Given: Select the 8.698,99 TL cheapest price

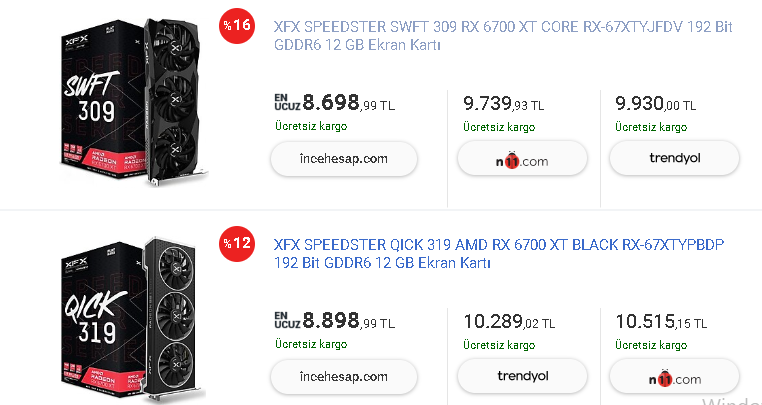Looking at the screenshot, I should click(348, 102).
